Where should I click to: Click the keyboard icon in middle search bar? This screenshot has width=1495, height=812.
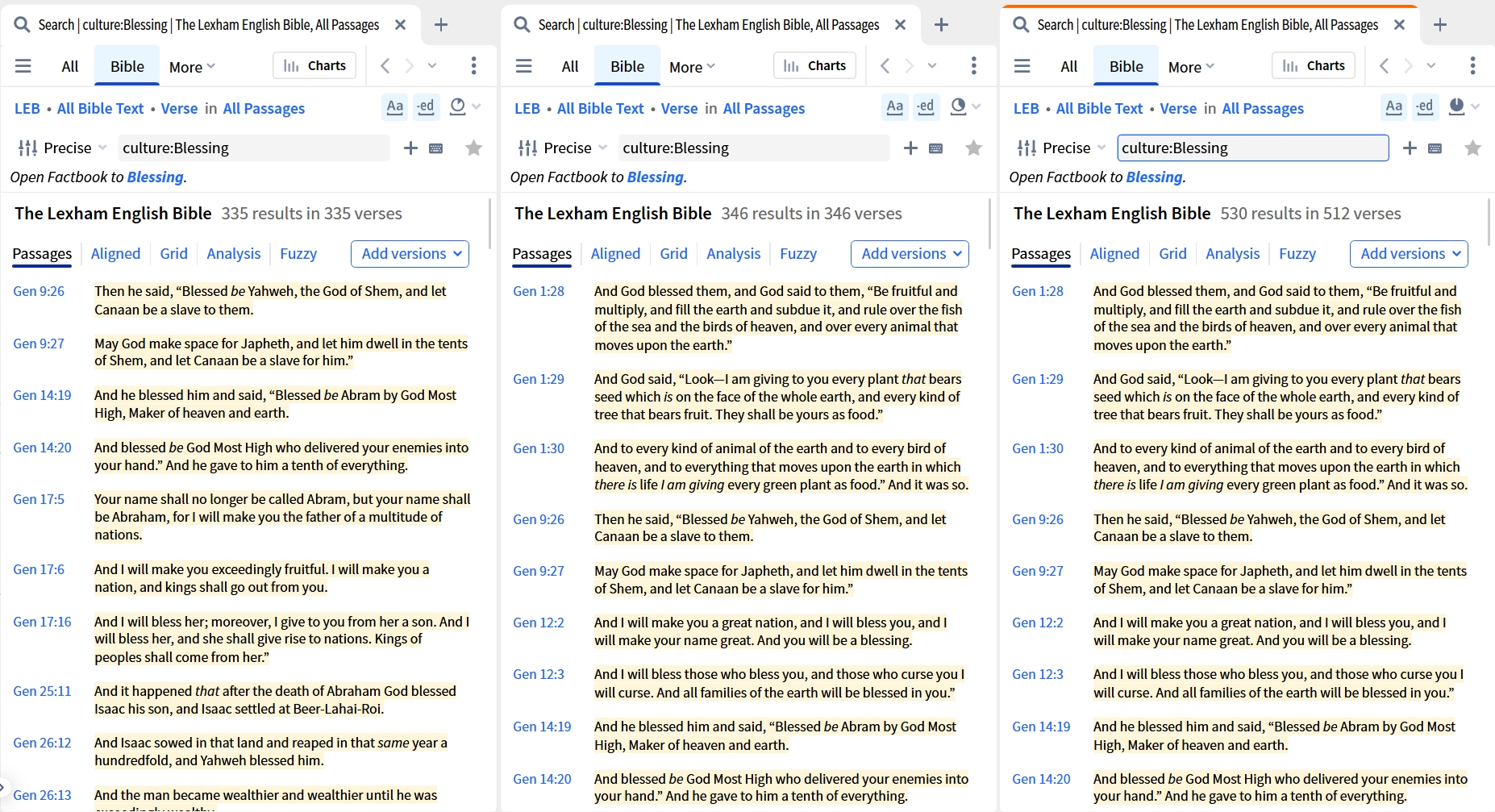(x=936, y=148)
